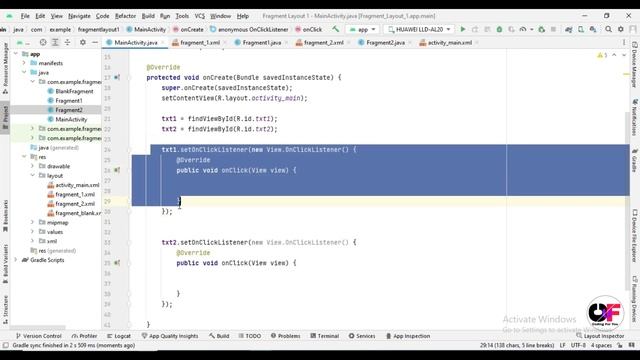Open IDE settings gear in toolbar

pos(621,29)
